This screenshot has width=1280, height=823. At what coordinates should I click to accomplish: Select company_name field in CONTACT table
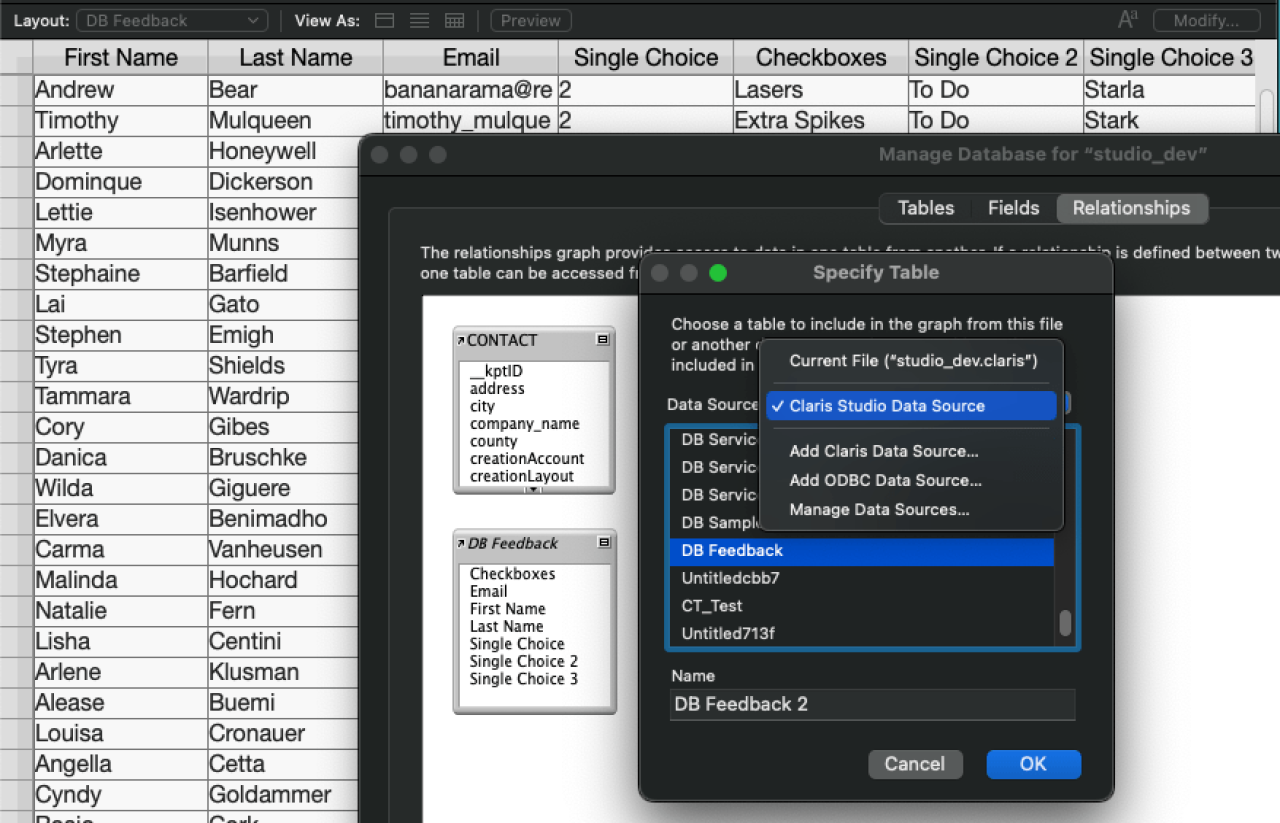(525, 424)
